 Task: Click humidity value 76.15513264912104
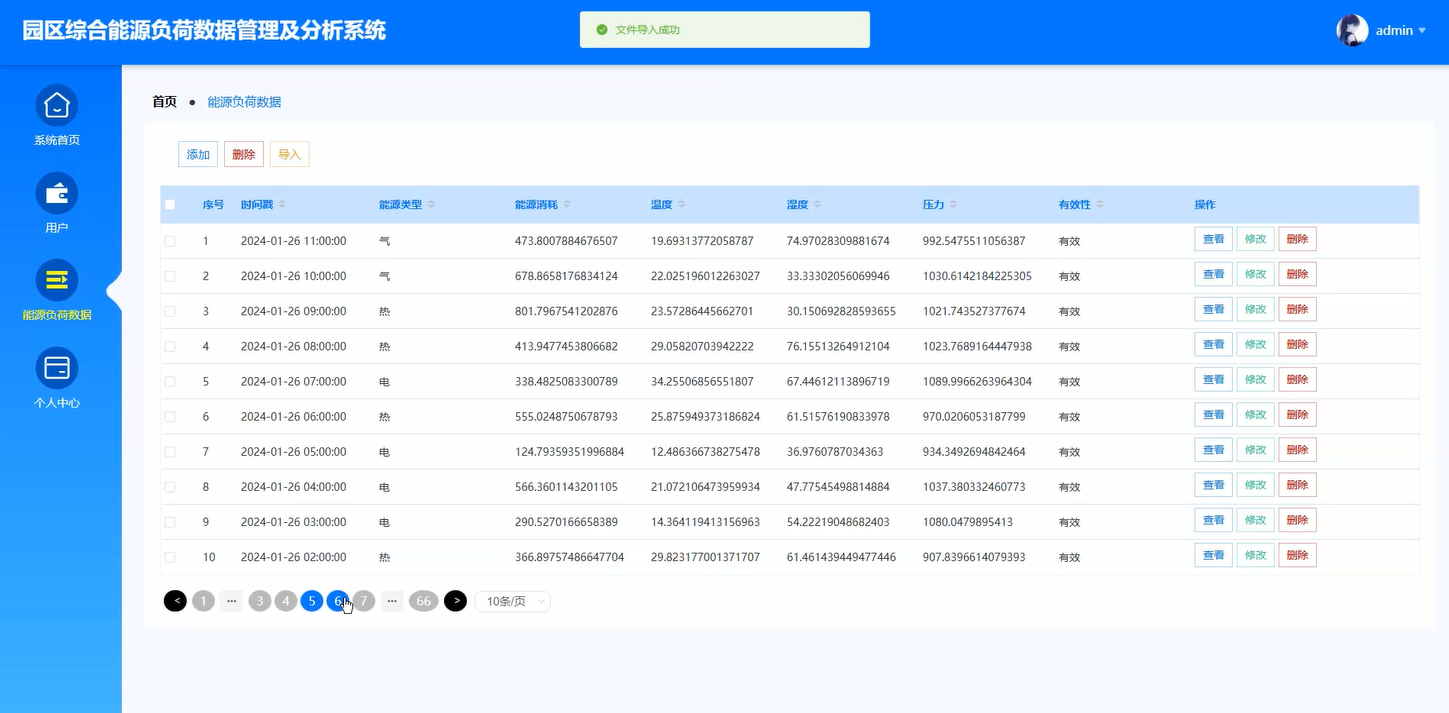(838, 346)
